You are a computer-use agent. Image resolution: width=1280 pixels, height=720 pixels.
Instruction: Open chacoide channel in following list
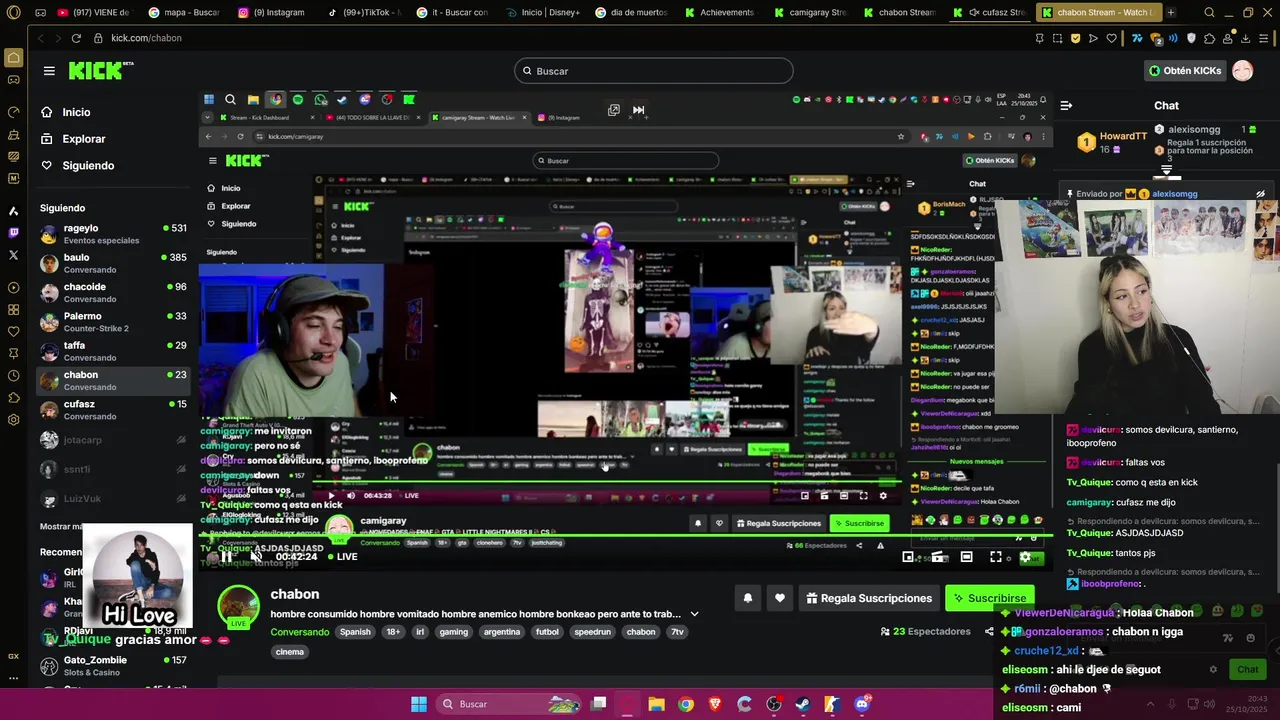point(113,292)
